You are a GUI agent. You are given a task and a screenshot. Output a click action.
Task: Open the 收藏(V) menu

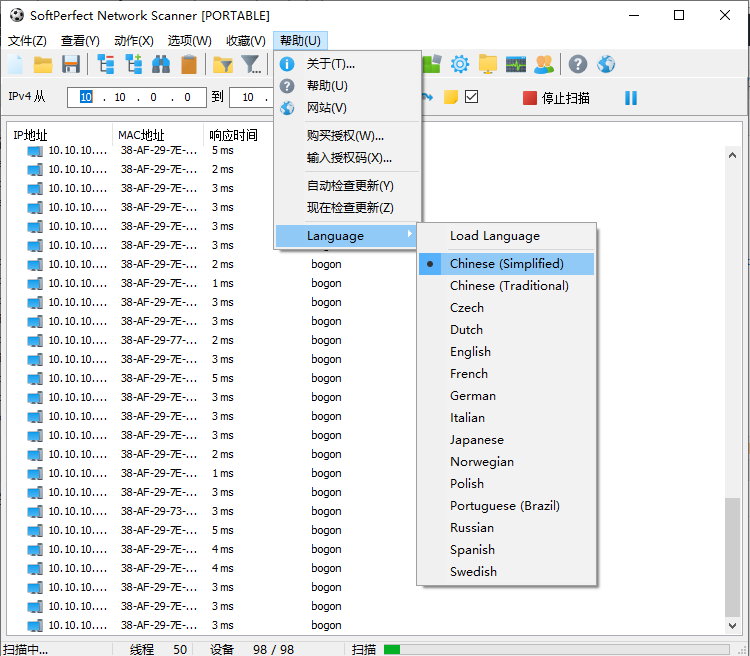246,41
